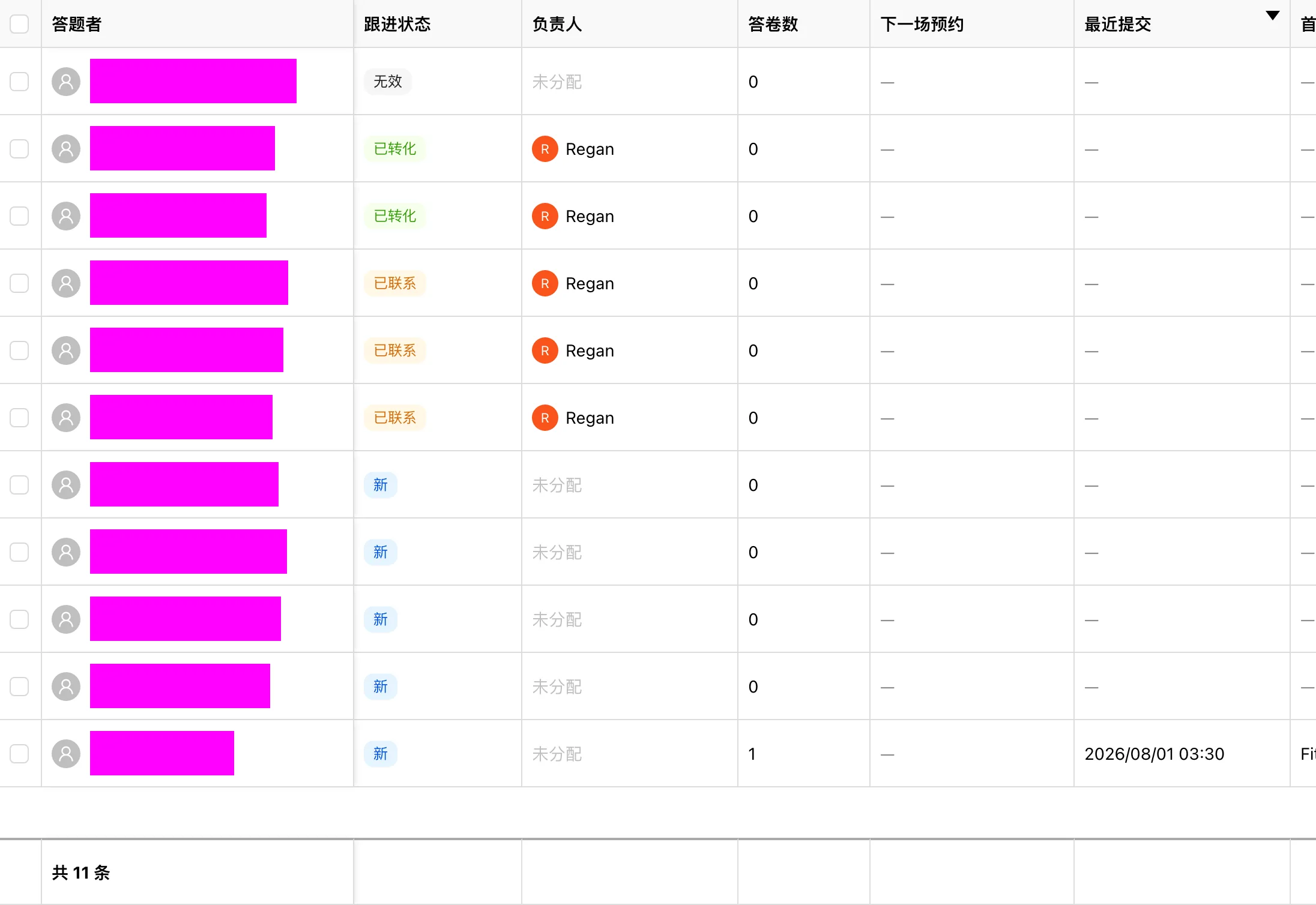Open sort arrow on 最近提交 column
1316x905 pixels.
1272,16
